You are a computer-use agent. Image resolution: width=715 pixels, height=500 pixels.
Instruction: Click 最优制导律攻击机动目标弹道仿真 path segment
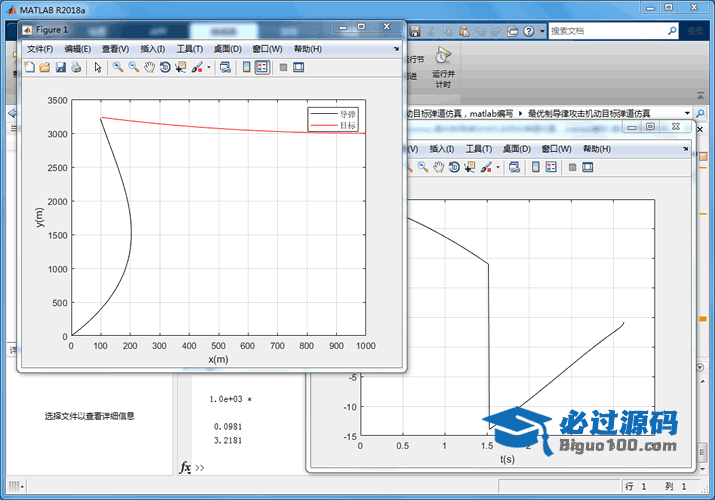click(589, 113)
